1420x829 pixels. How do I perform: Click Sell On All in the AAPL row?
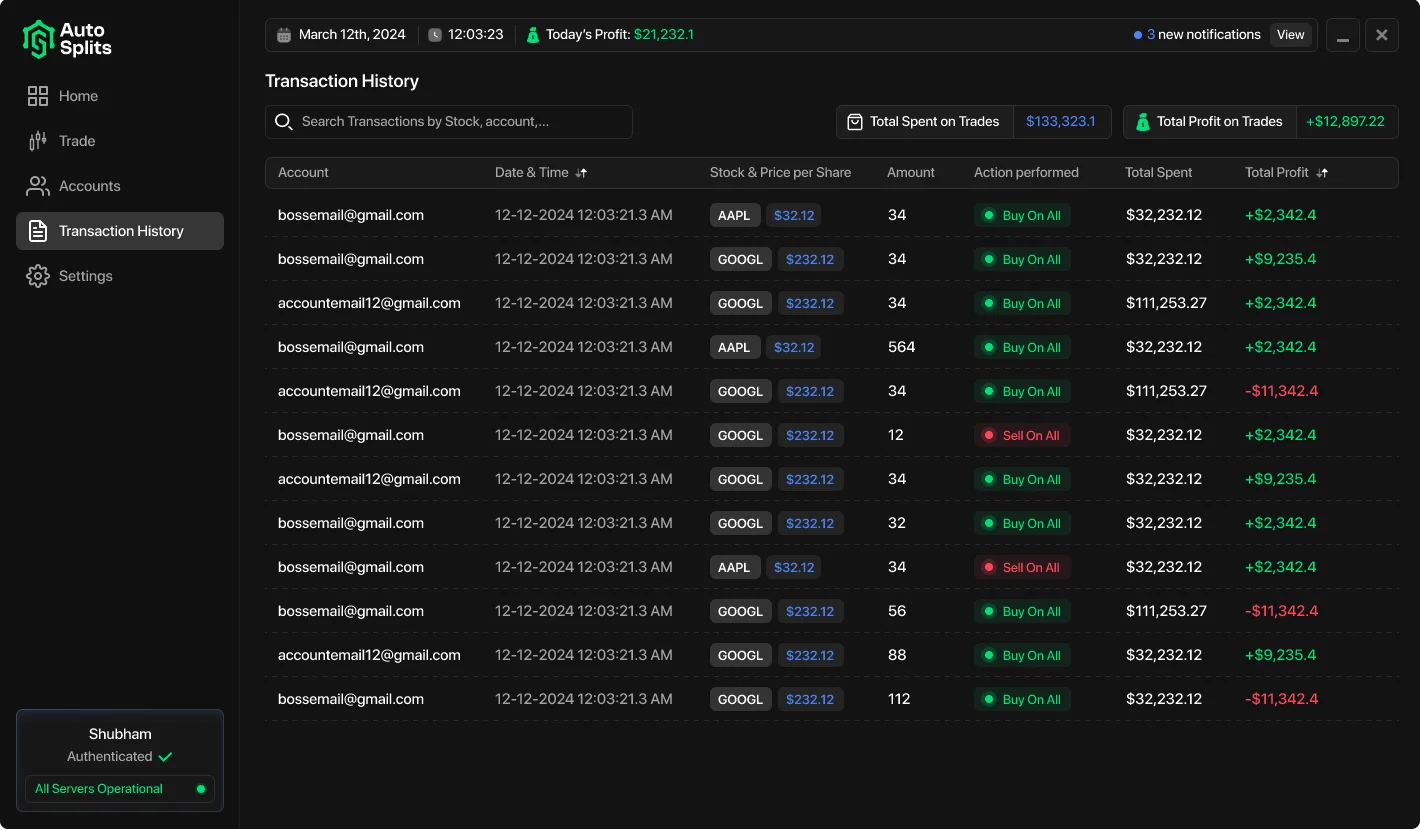coord(1022,567)
